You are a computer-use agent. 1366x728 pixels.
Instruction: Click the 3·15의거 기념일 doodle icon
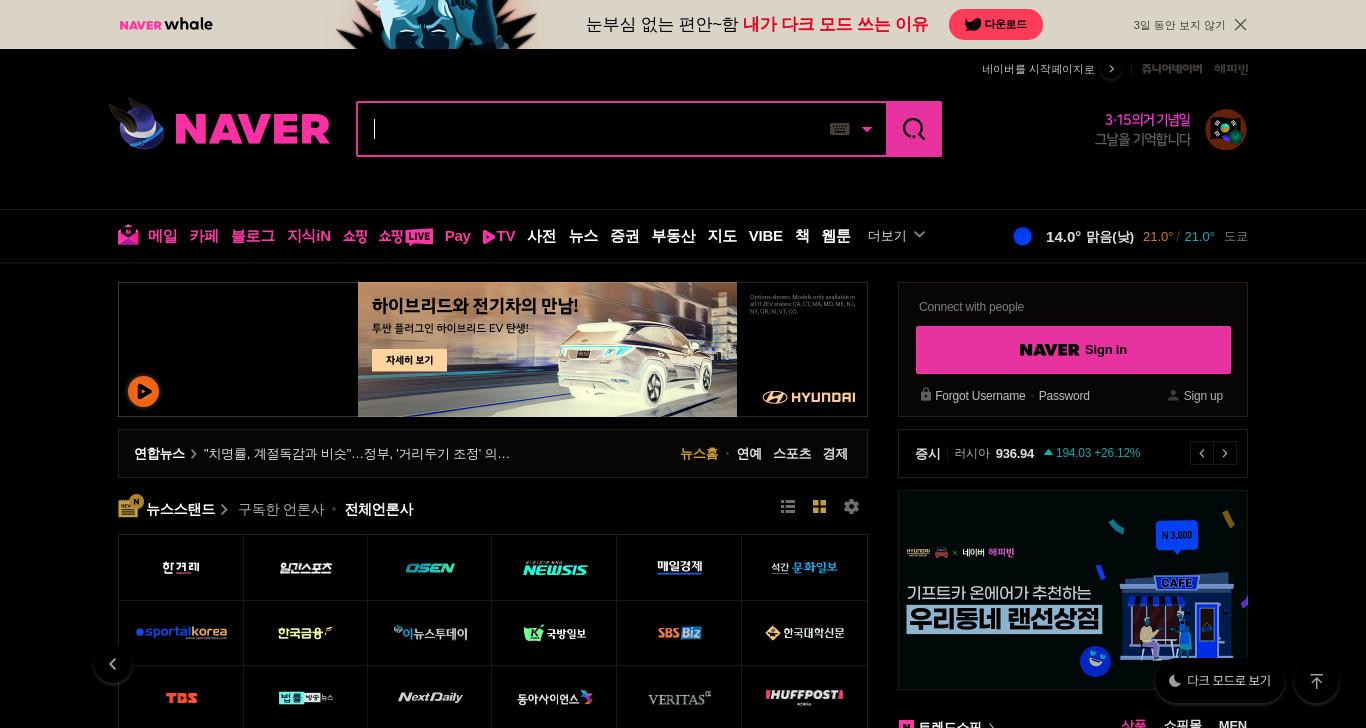(x=1225, y=130)
